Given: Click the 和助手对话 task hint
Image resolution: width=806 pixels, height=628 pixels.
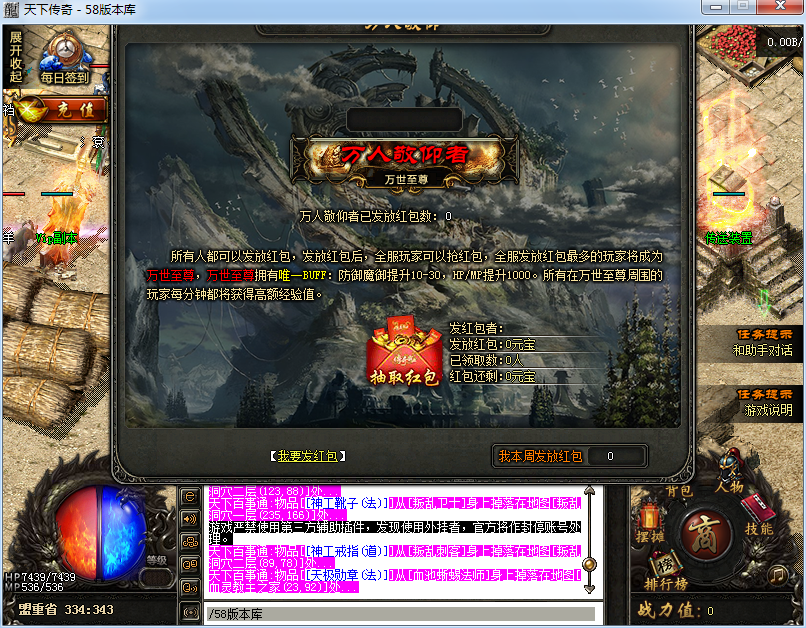Looking at the screenshot, I should (762, 350).
